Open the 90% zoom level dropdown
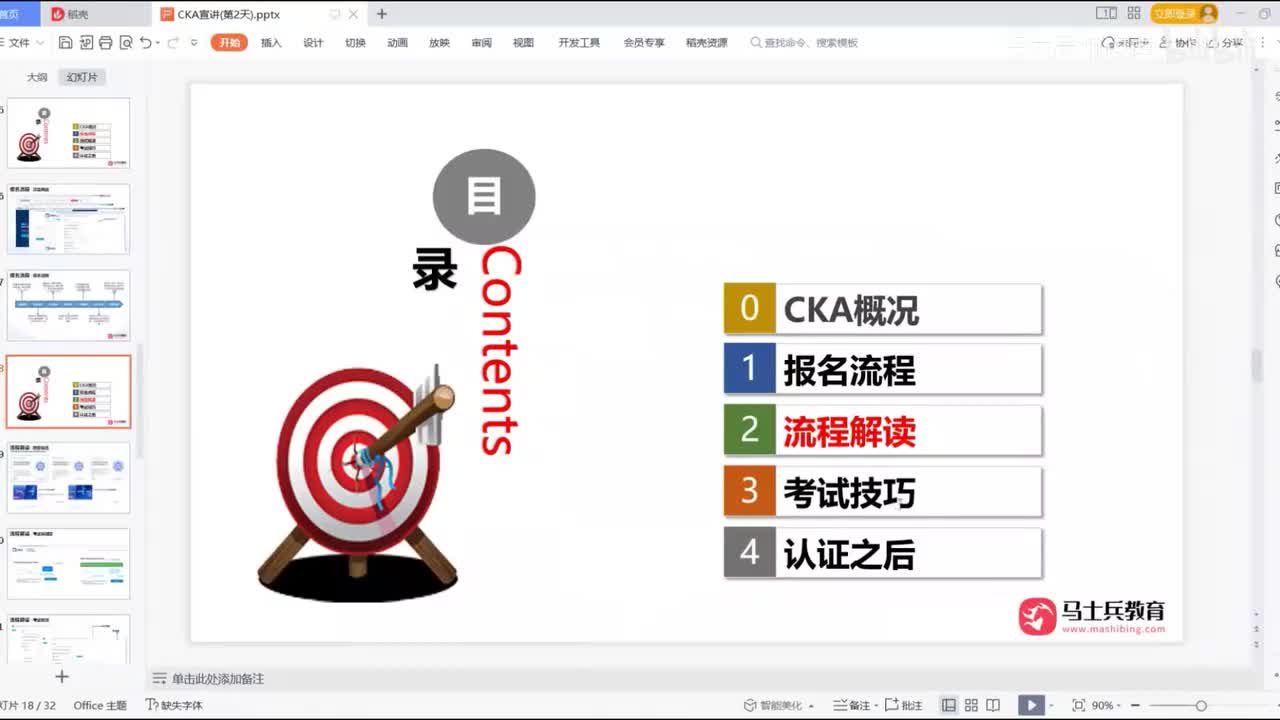Screen dimensions: 1280x720 pos(1107,705)
